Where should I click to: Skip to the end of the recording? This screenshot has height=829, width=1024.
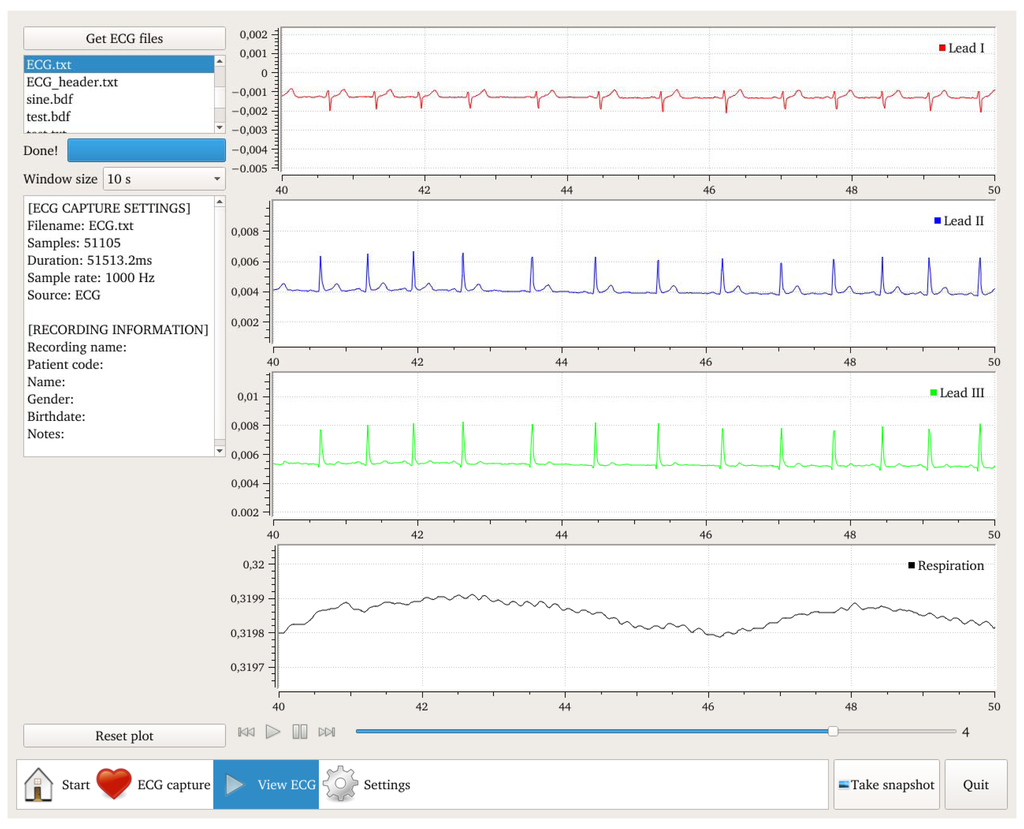(x=326, y=732)
